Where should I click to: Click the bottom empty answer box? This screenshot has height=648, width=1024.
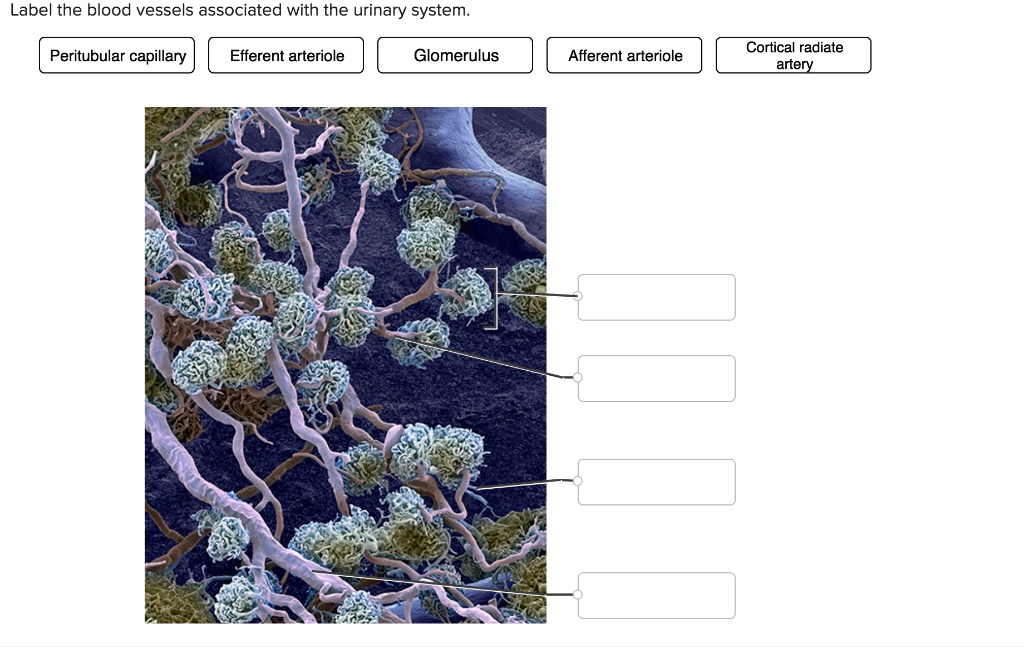pos(656,595)
